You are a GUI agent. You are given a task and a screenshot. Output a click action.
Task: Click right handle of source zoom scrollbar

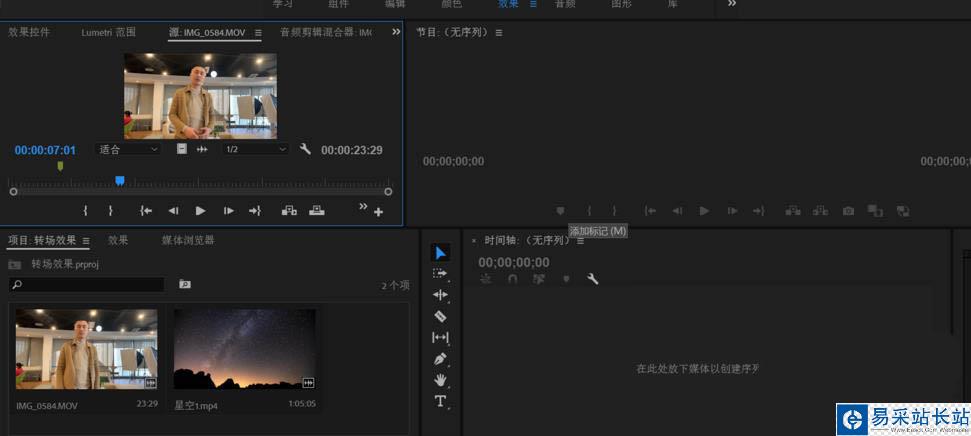pyautogui.click(x=388, y=192)
